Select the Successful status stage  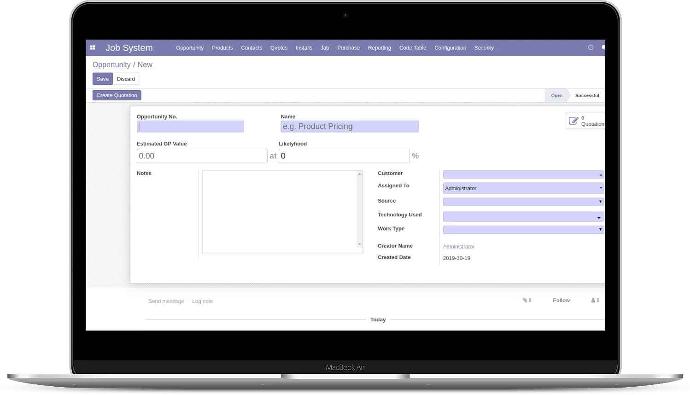587,95
